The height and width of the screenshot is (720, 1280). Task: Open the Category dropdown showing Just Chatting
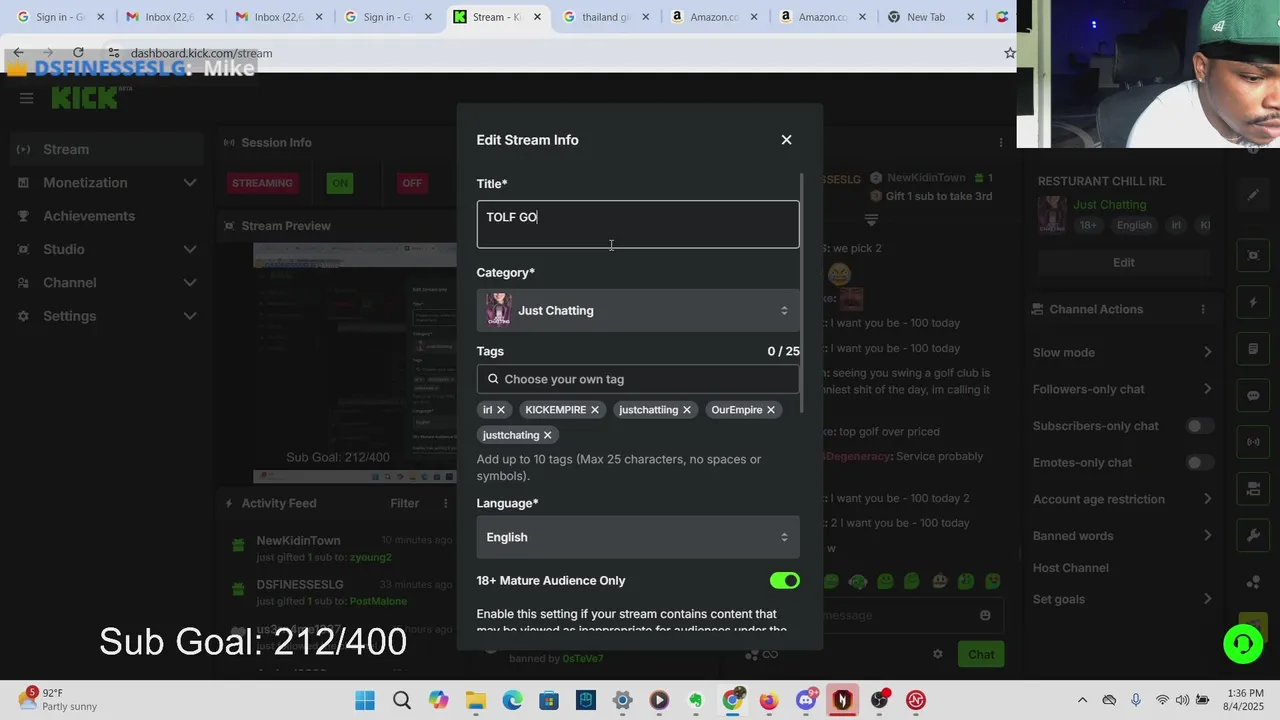click(x=638, y=310)
